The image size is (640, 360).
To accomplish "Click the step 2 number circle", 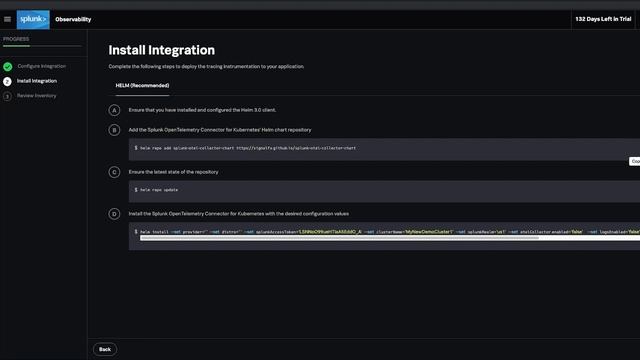I will (7, 82).
